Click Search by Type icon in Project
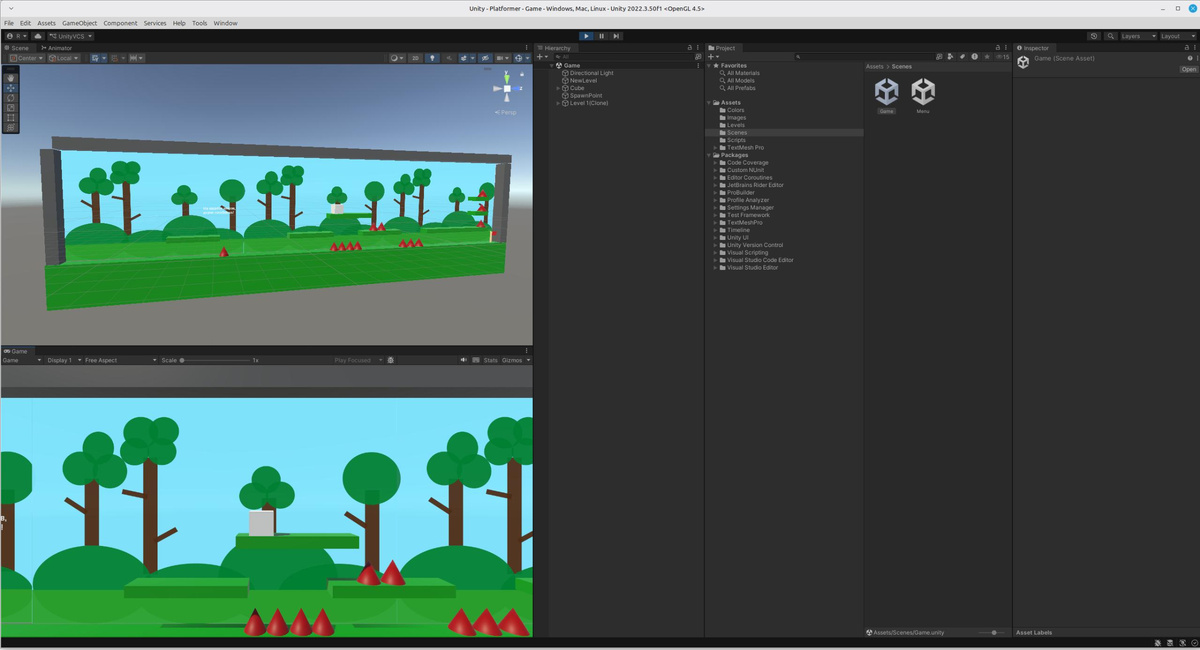 [x=950, y=57]
